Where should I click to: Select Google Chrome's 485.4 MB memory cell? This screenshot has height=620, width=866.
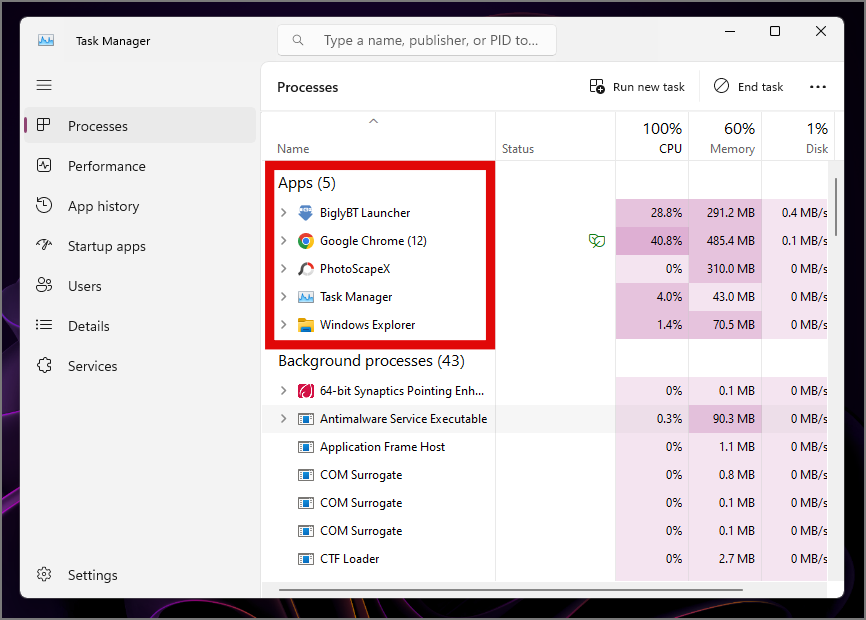click(725, 241)
